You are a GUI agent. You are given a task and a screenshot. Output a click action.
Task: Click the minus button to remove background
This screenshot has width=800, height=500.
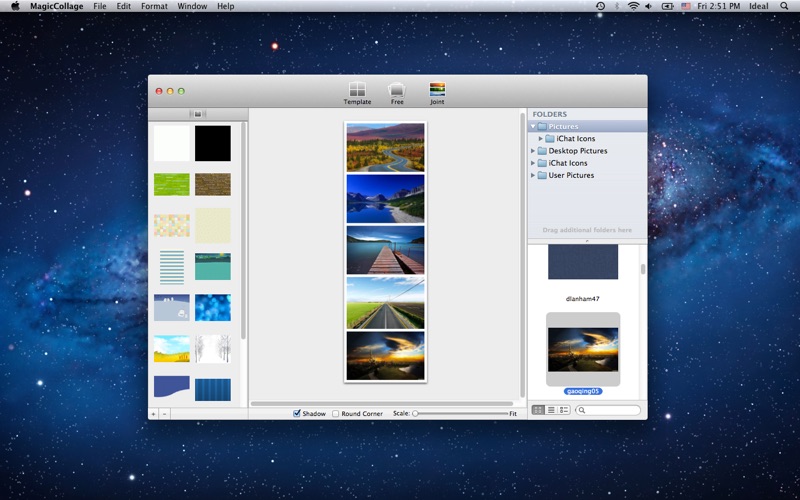[164, 413]
